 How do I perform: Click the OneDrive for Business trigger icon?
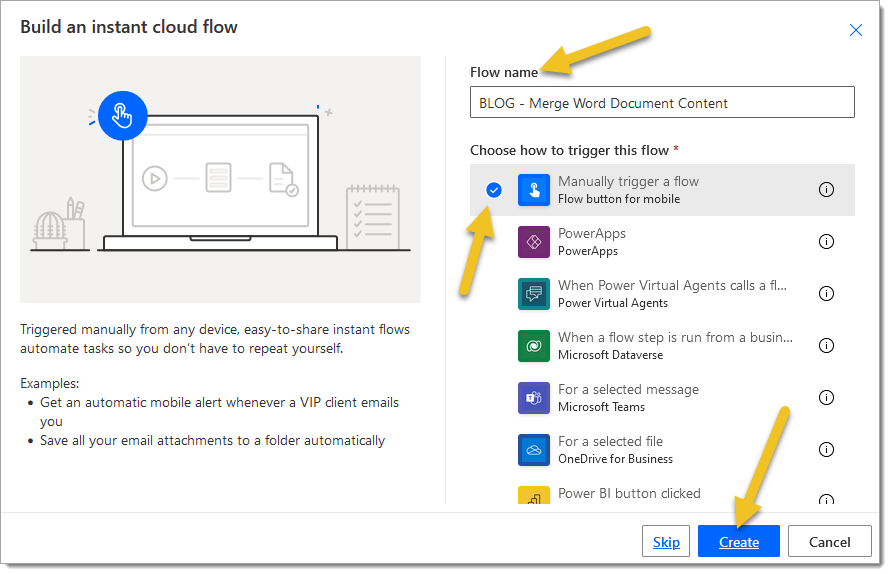tap(534, 450)
